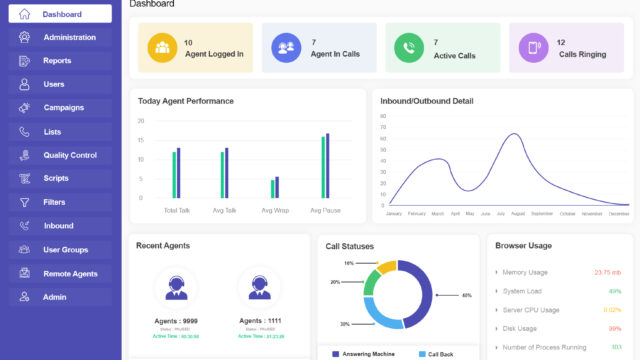This screenshot has width=640, height=360.
Task: Click the Agent In Calls card
Action: (x=319, y=48)
